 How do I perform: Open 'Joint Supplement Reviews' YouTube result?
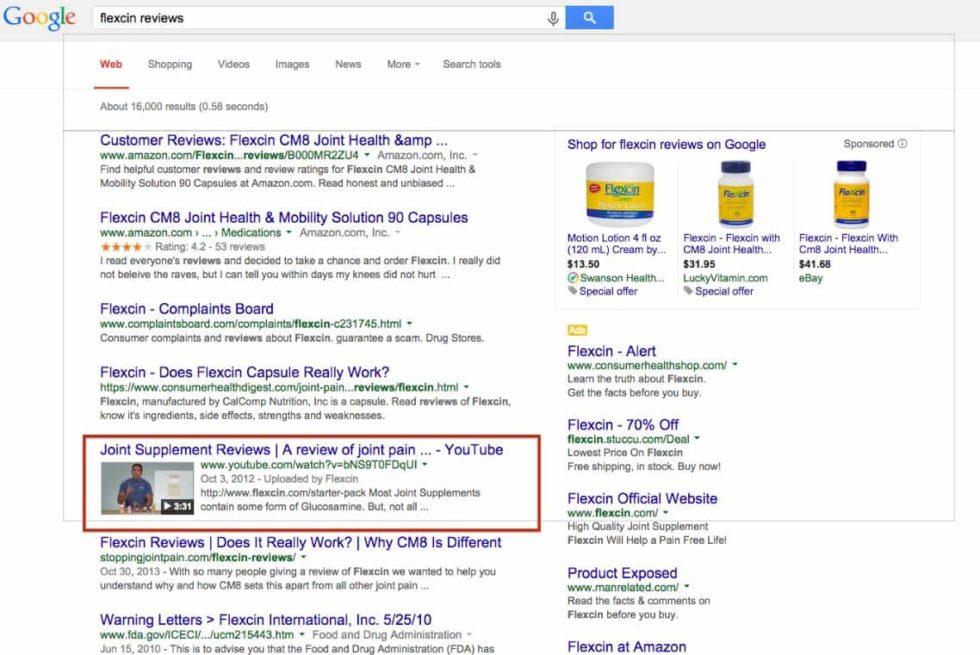click(301, 450)
